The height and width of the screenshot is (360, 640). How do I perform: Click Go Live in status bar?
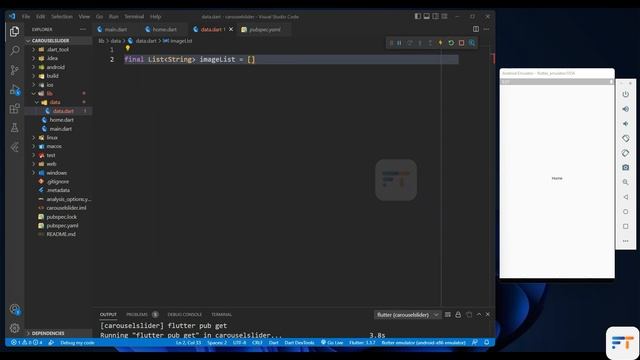point(332,342)
